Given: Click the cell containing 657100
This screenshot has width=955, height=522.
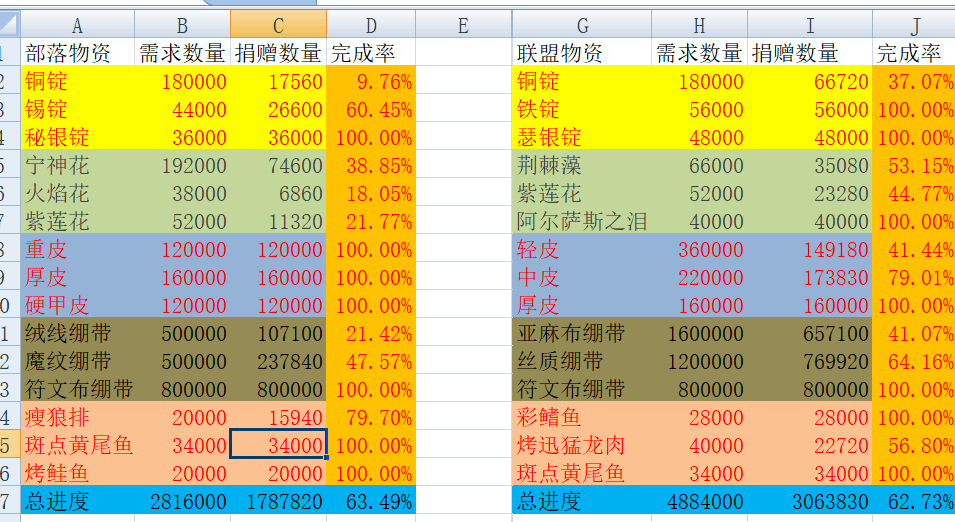Looking at the screenshot, I should pyautogui.click(x=811, y=333).
